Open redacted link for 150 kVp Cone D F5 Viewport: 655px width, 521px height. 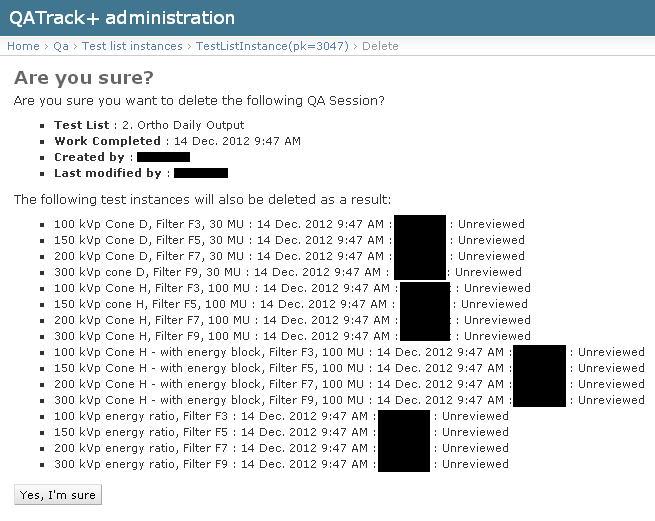click(419, 240)
